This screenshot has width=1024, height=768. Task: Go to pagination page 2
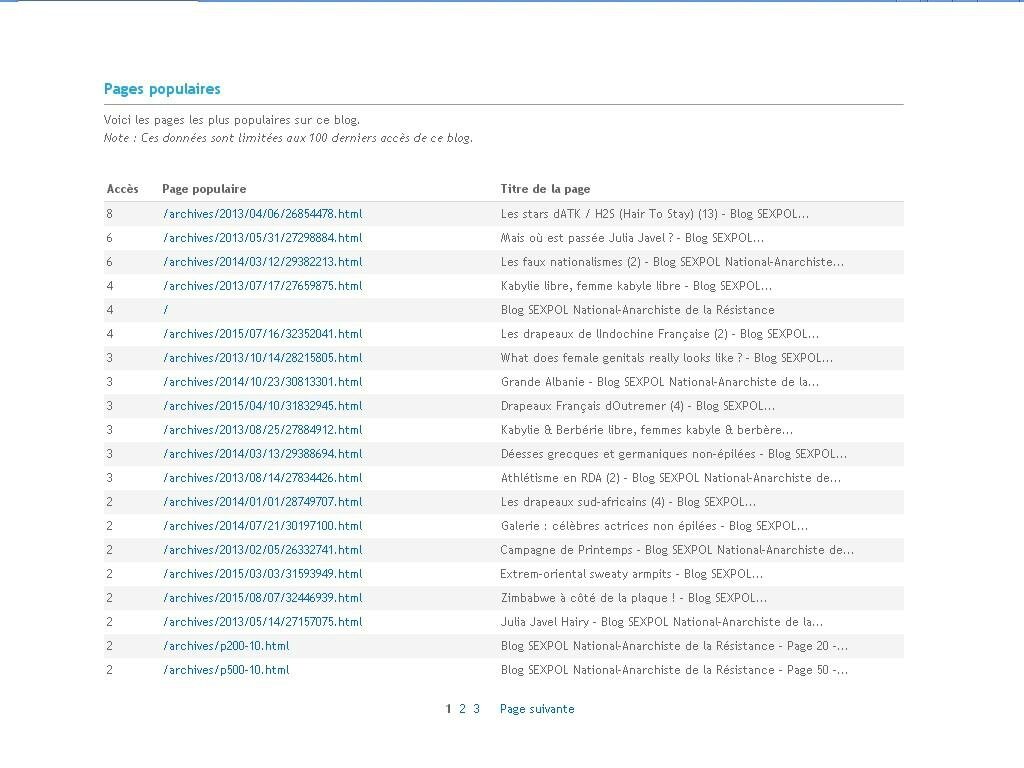pyautogui.click(x=462, y=709)
